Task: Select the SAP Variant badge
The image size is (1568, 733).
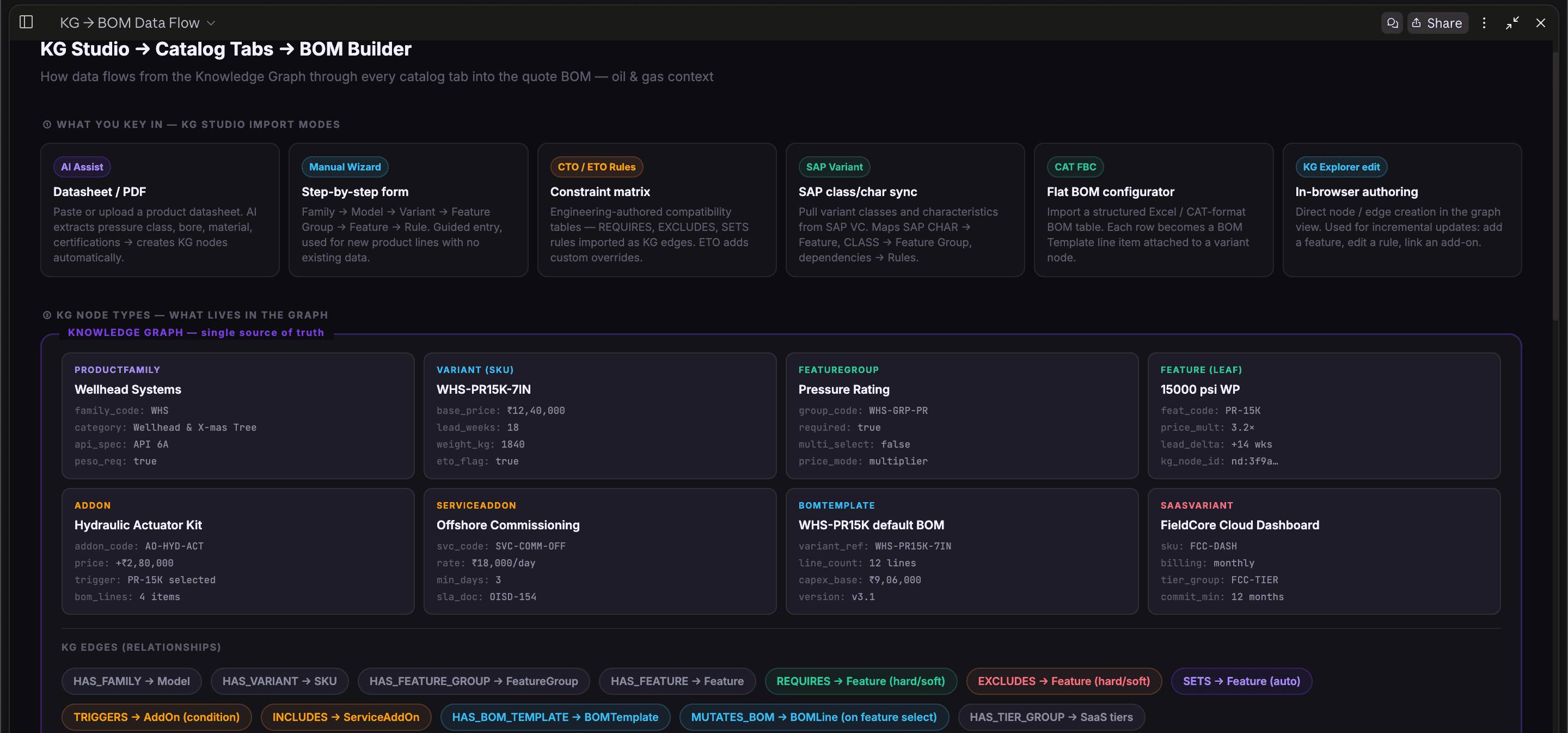Action: (x=834, y=167)
